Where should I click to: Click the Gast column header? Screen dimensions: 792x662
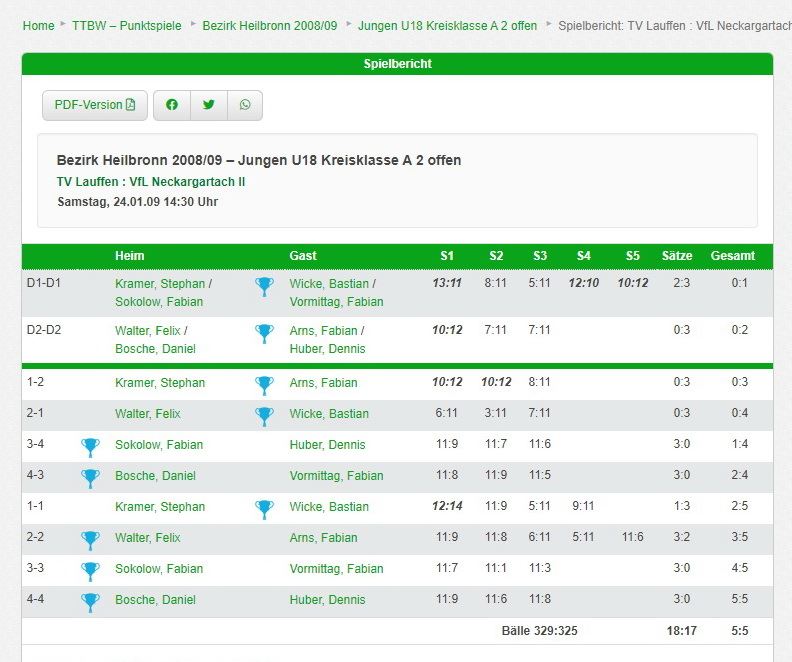(303, 256)
